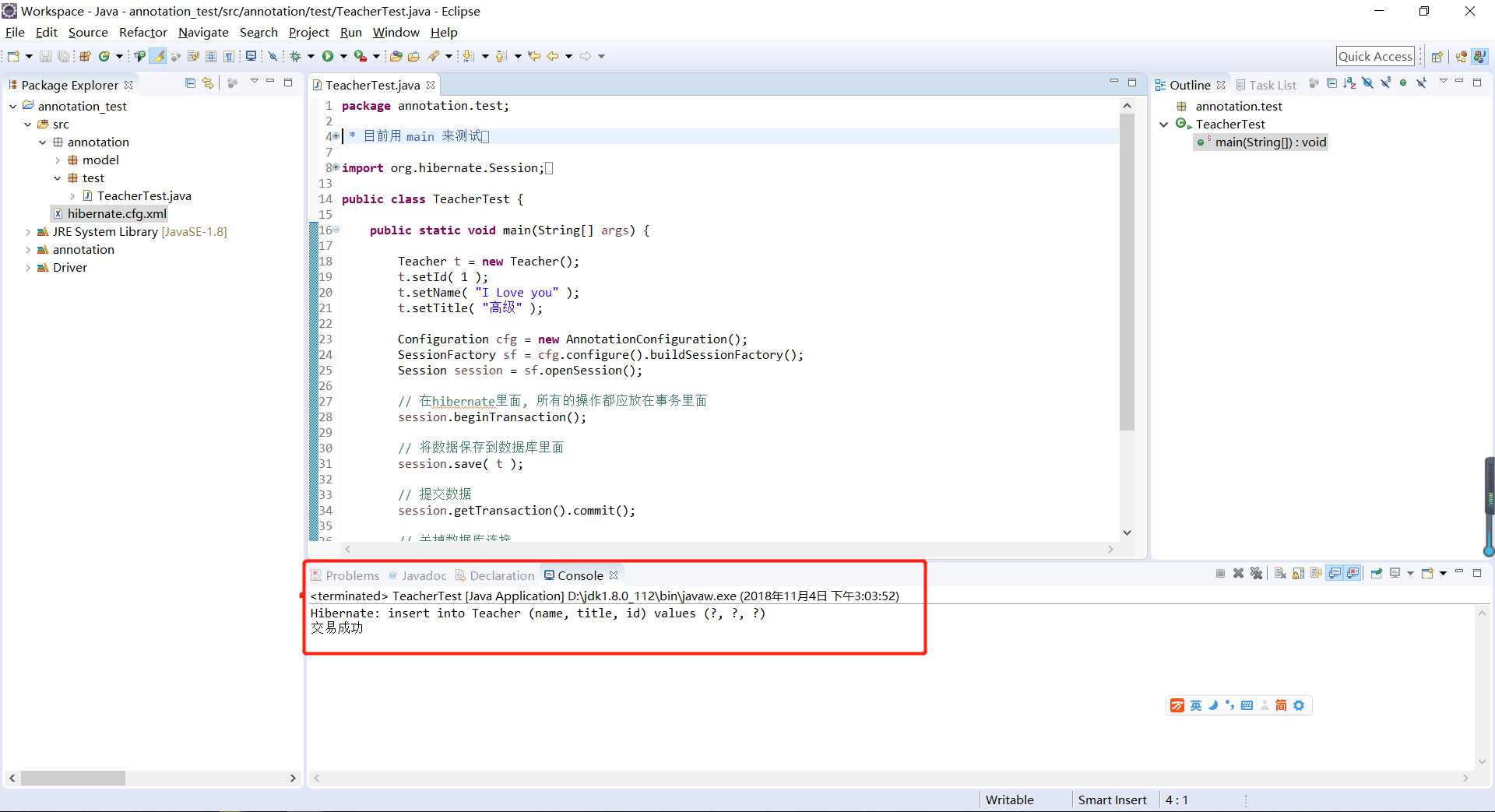The height and width of the screenshot is (812, 1495).
Task: Click Previous Annotation arrow icon in toolbar
Action: pos(501,56)
